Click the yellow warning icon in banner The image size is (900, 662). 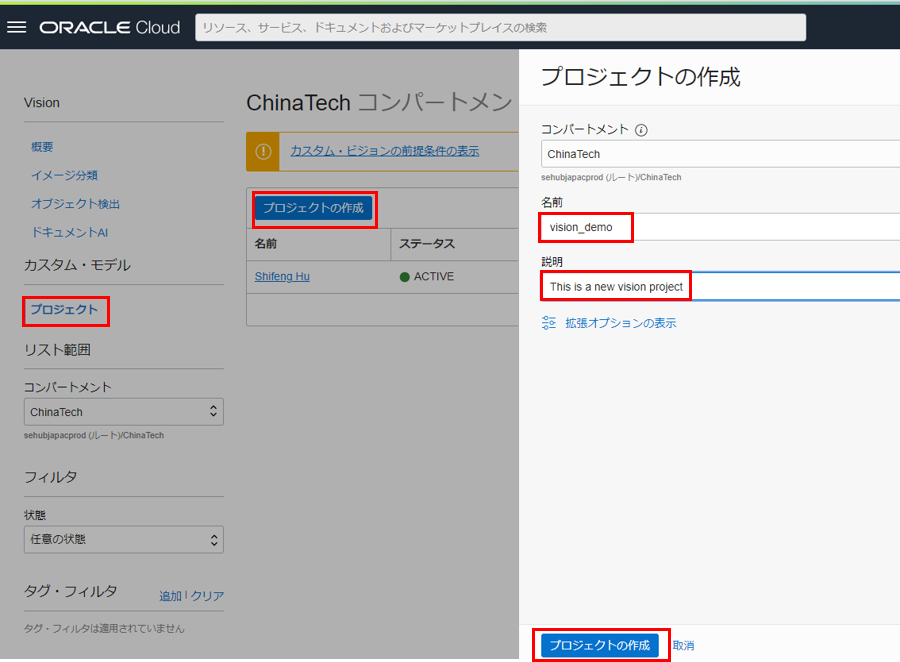[263, 151]
